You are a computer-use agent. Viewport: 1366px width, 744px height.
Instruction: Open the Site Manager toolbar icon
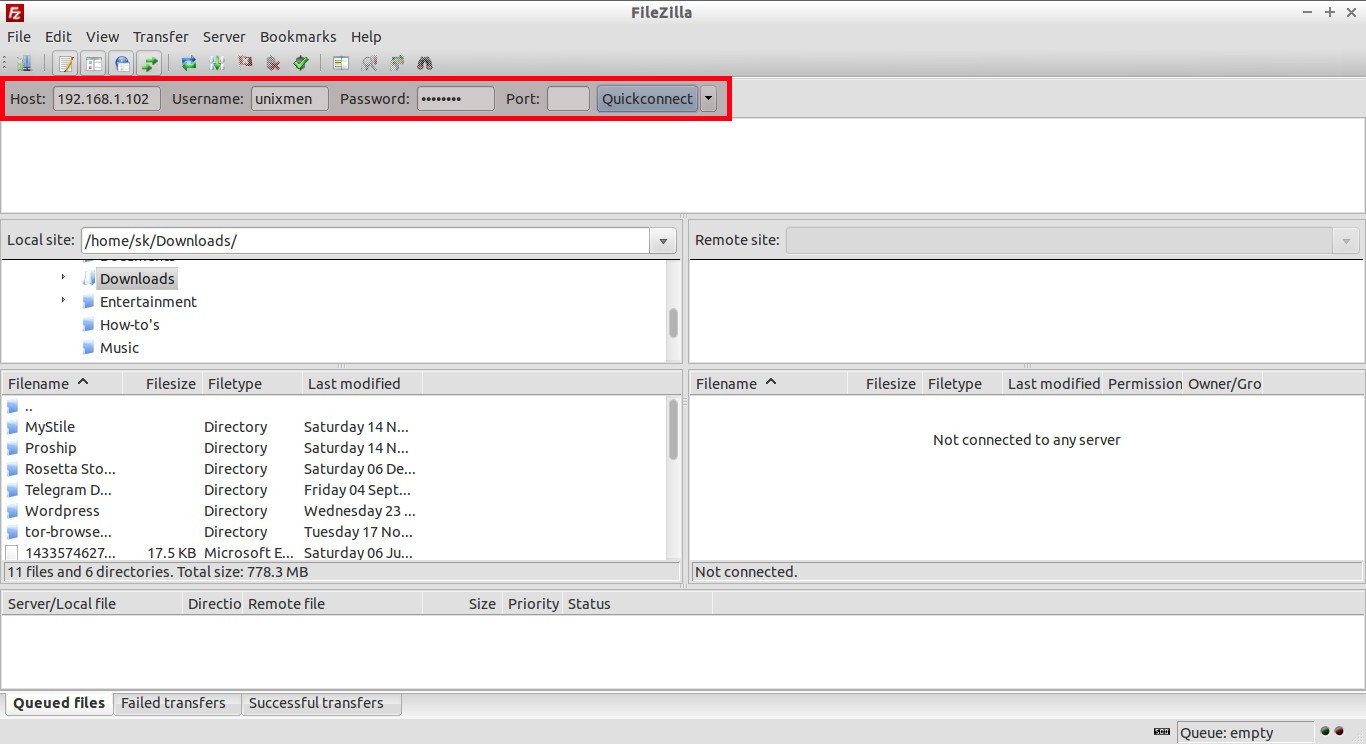pos(24,63)
